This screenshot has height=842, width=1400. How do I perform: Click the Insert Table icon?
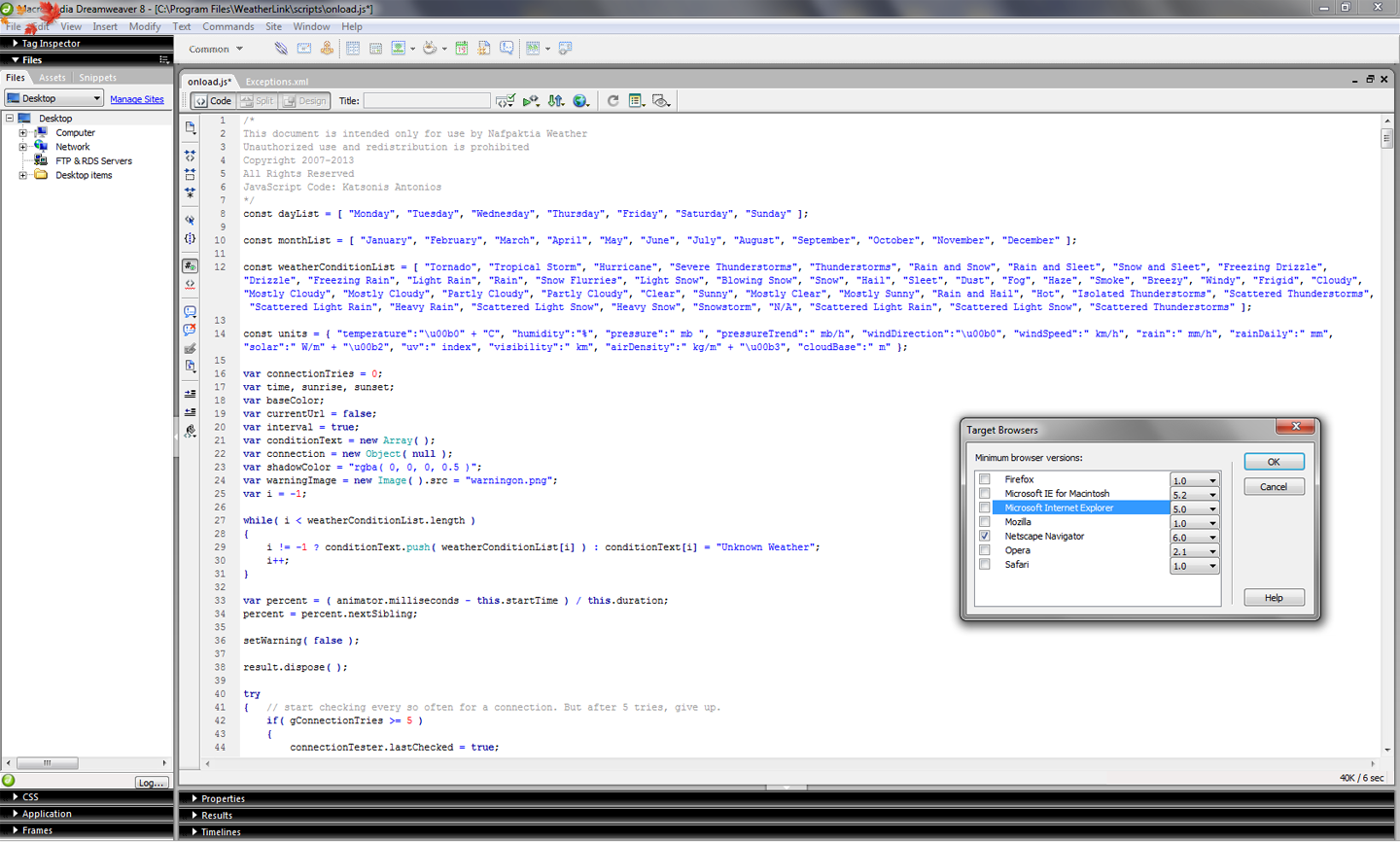click(353, 48)
